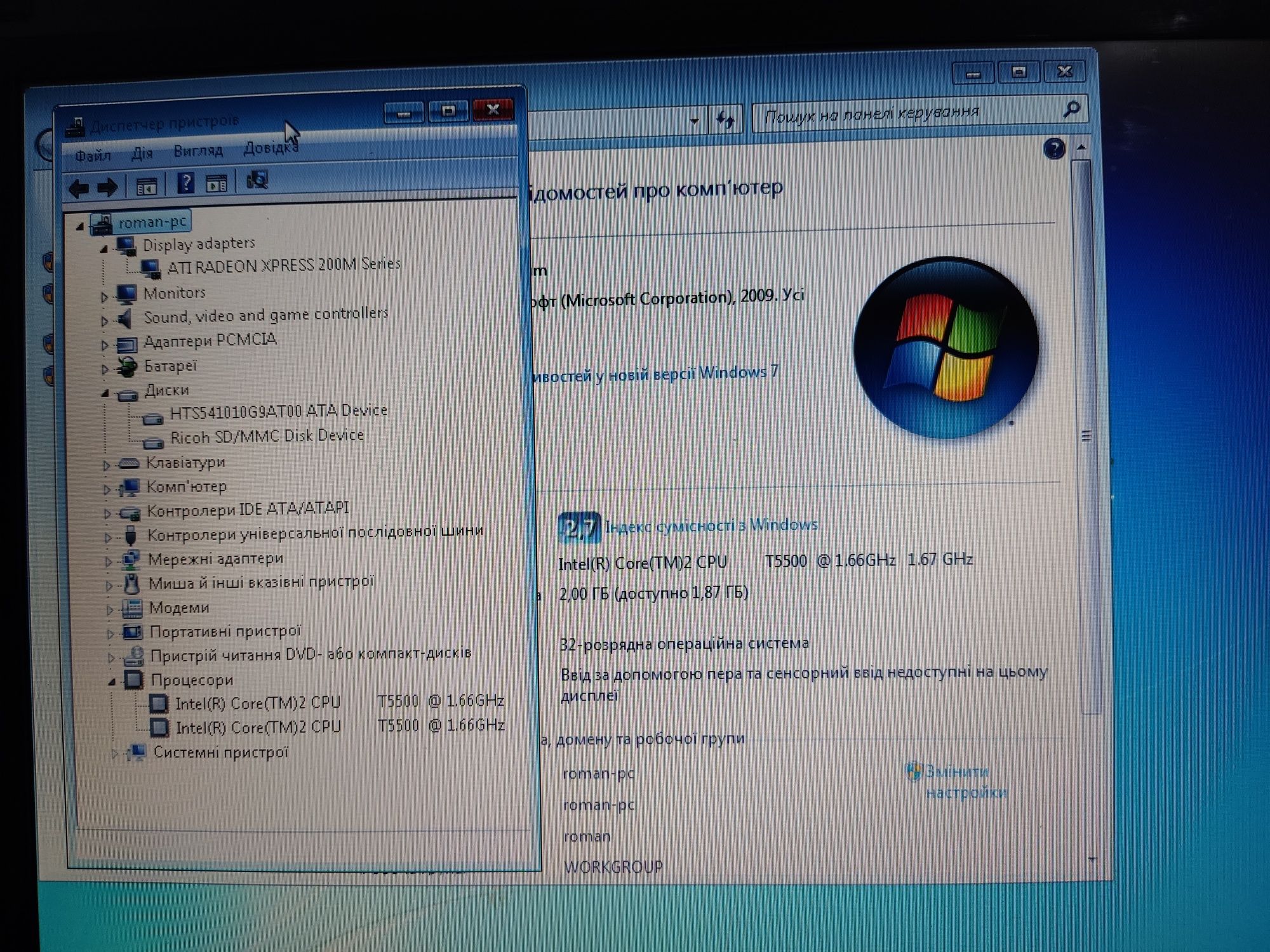Click the ATI RADEON XPRESS 200M Series icon
This screenshot has width=1270, height=952.
[x=150, y=268]
